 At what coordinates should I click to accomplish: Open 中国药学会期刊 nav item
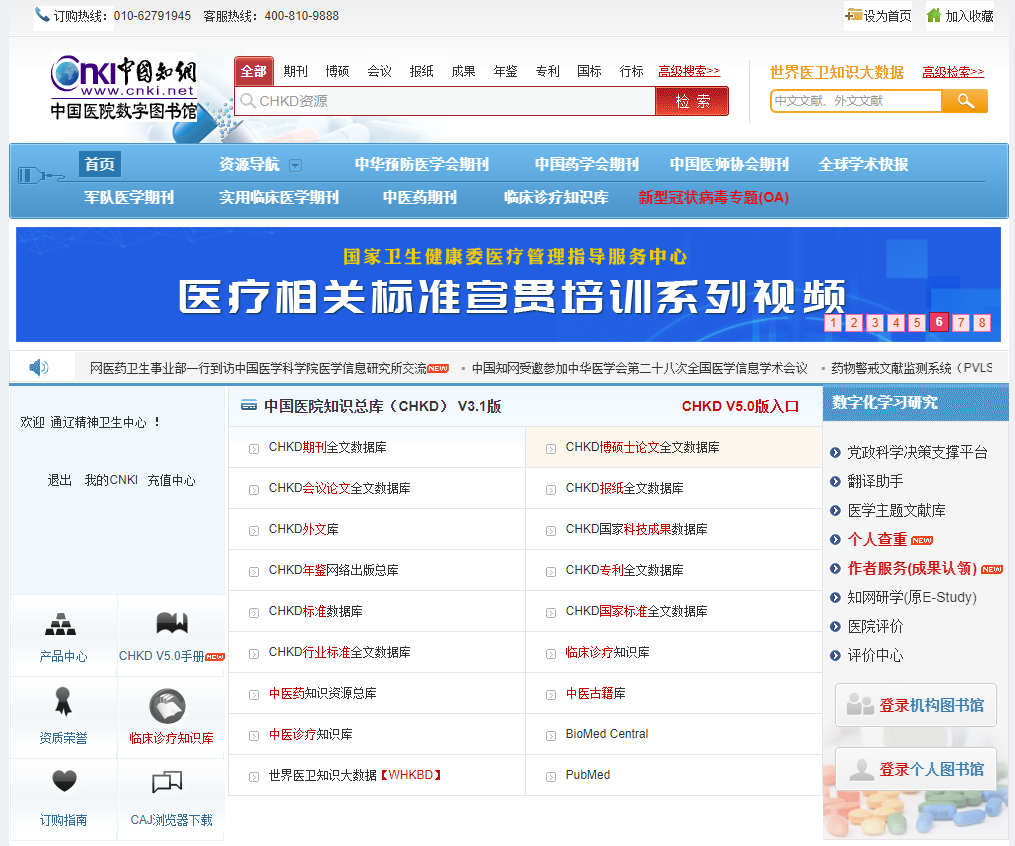click(586, 164)
